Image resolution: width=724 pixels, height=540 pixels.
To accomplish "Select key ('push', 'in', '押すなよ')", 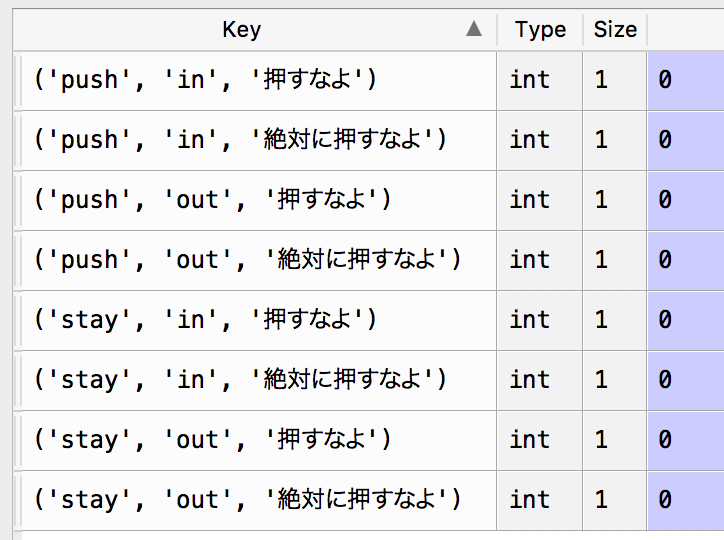I will tap(205, 80).
